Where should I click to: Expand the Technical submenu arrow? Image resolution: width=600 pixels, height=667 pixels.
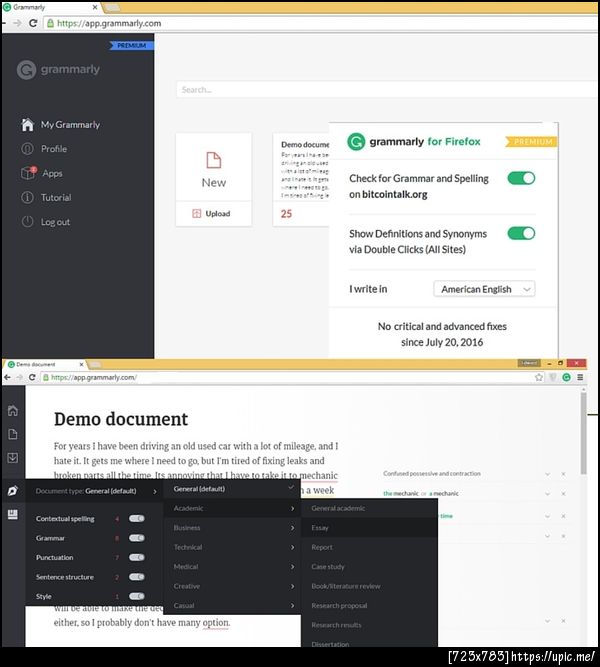point(292,547)
